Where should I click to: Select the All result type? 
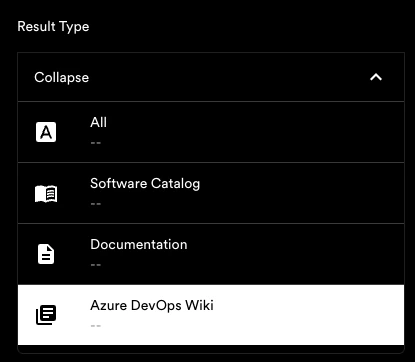[211, 132]
